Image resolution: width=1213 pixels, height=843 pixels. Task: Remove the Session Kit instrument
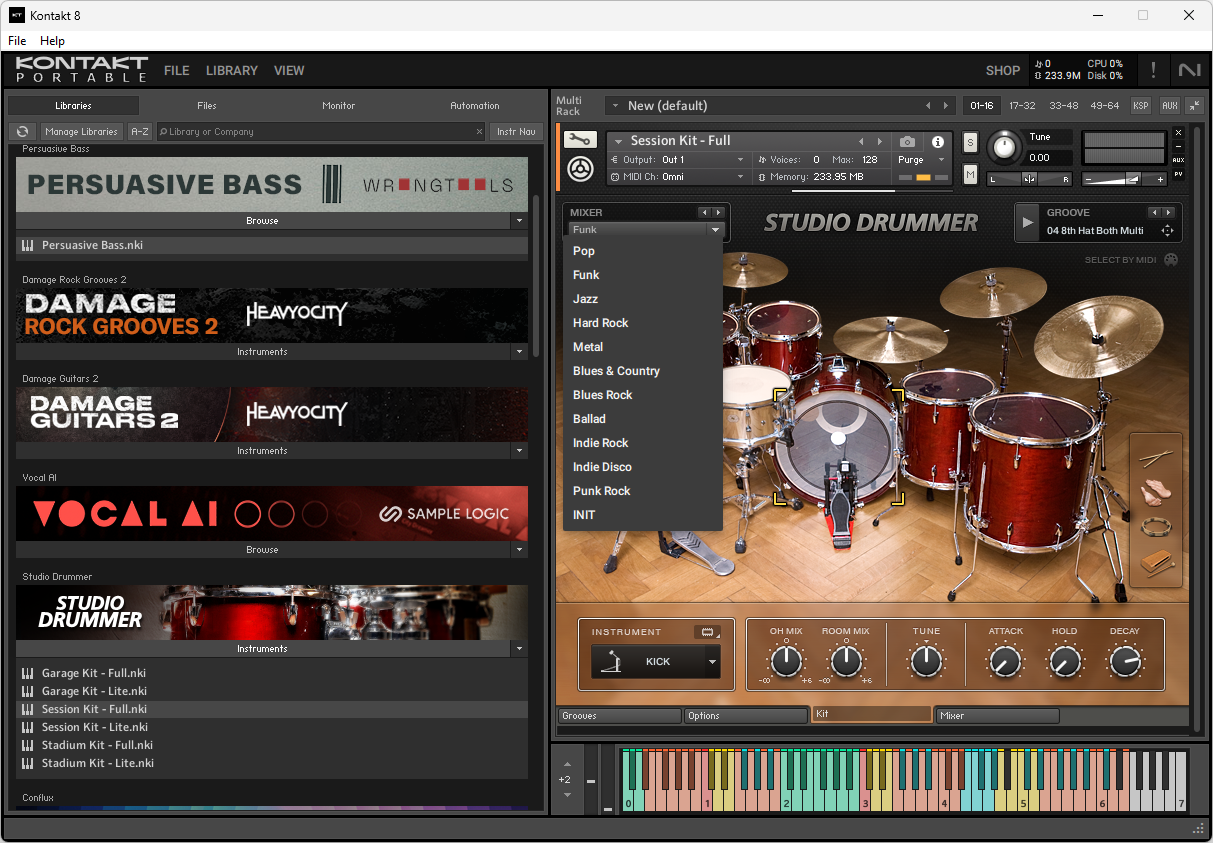coord(1178,133)
